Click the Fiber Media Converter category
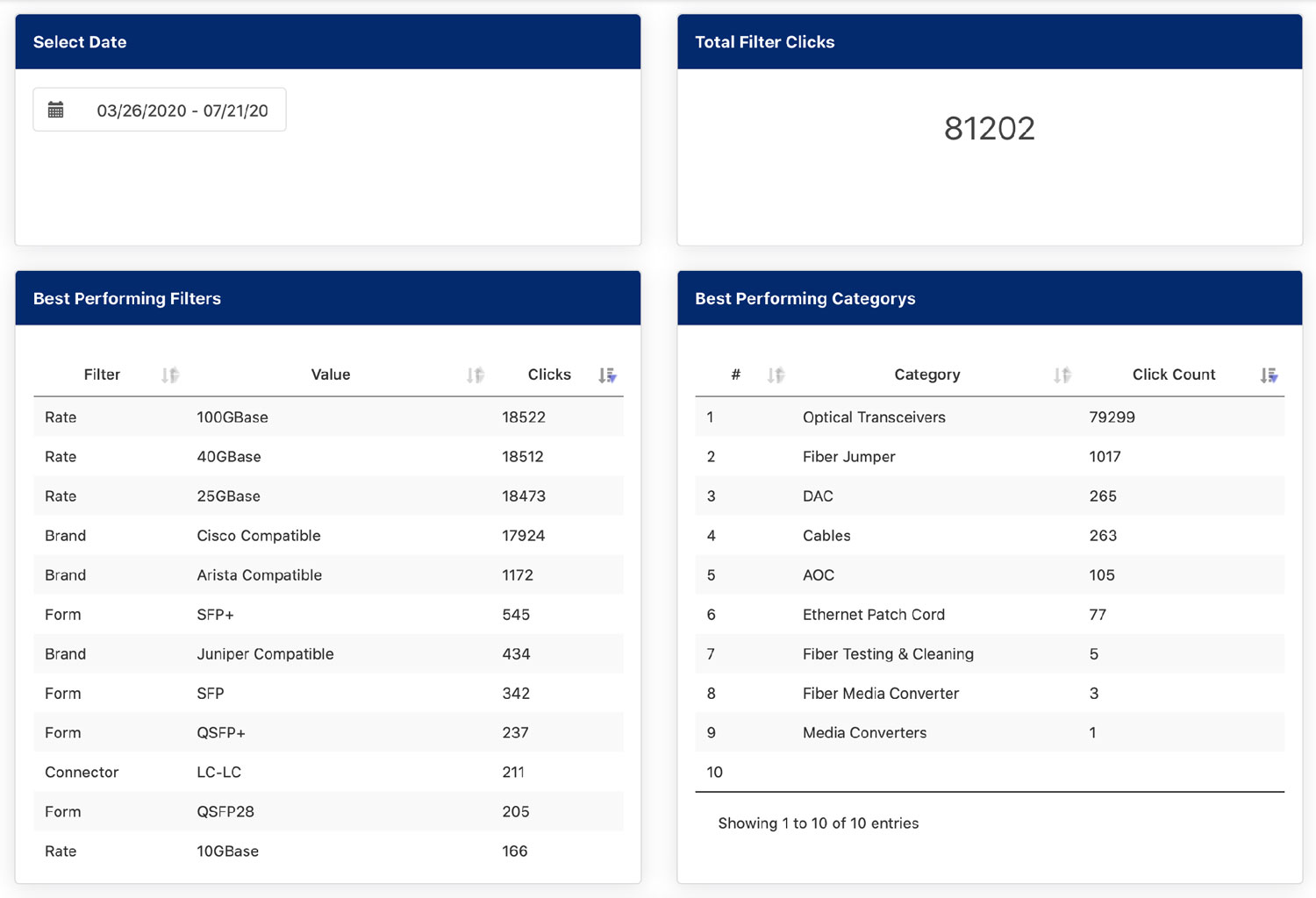Image resolution: width=1316 pixels, height=898 pixels. pyautogui.click(x=881, y=694)
